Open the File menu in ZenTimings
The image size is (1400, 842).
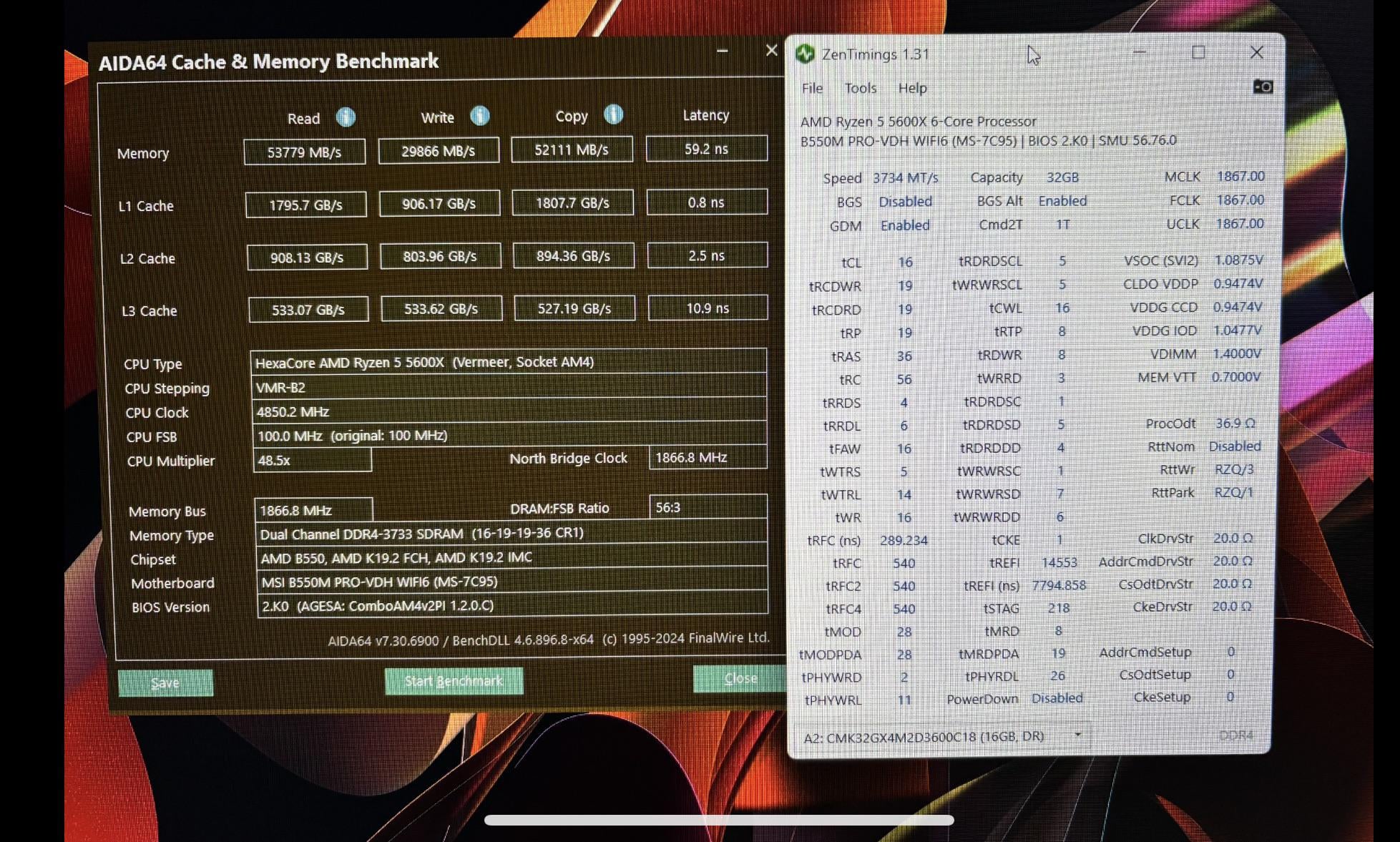(x=812, y=88)
